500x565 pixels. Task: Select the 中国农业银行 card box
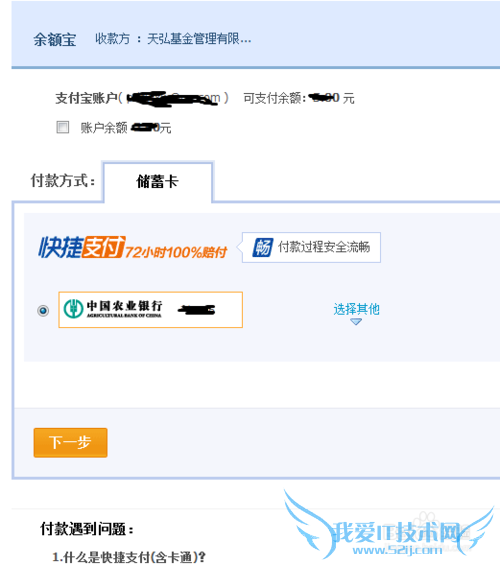(151, 310)
